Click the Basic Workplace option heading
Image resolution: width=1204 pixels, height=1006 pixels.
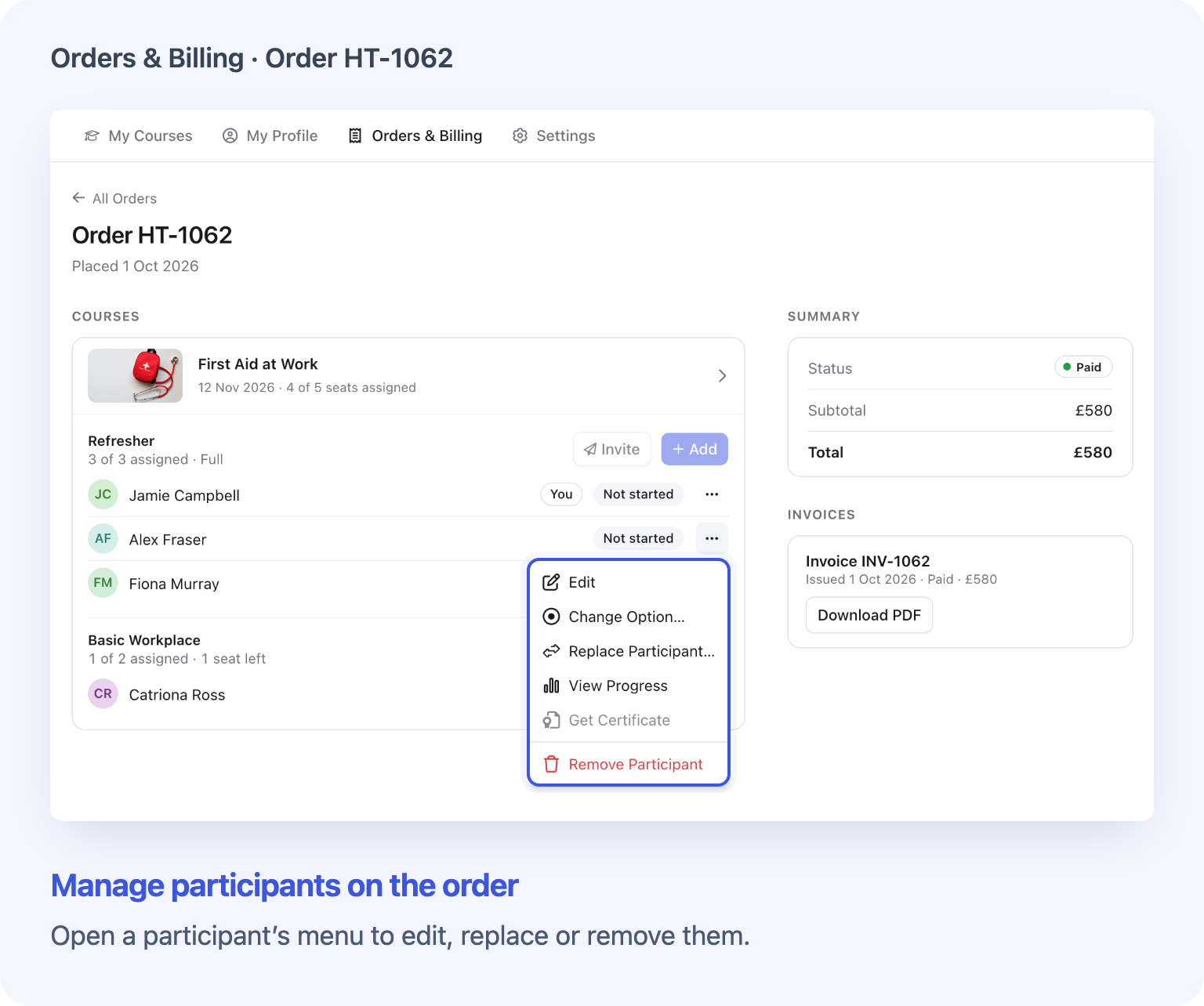click(144, 640)
